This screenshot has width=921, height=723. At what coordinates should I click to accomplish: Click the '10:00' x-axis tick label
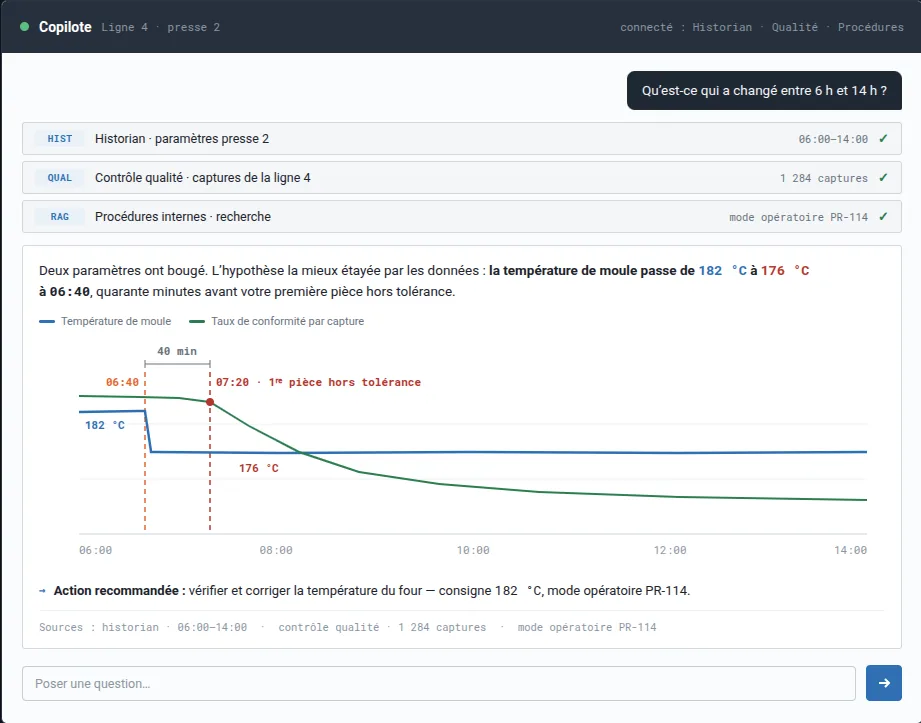473,550
